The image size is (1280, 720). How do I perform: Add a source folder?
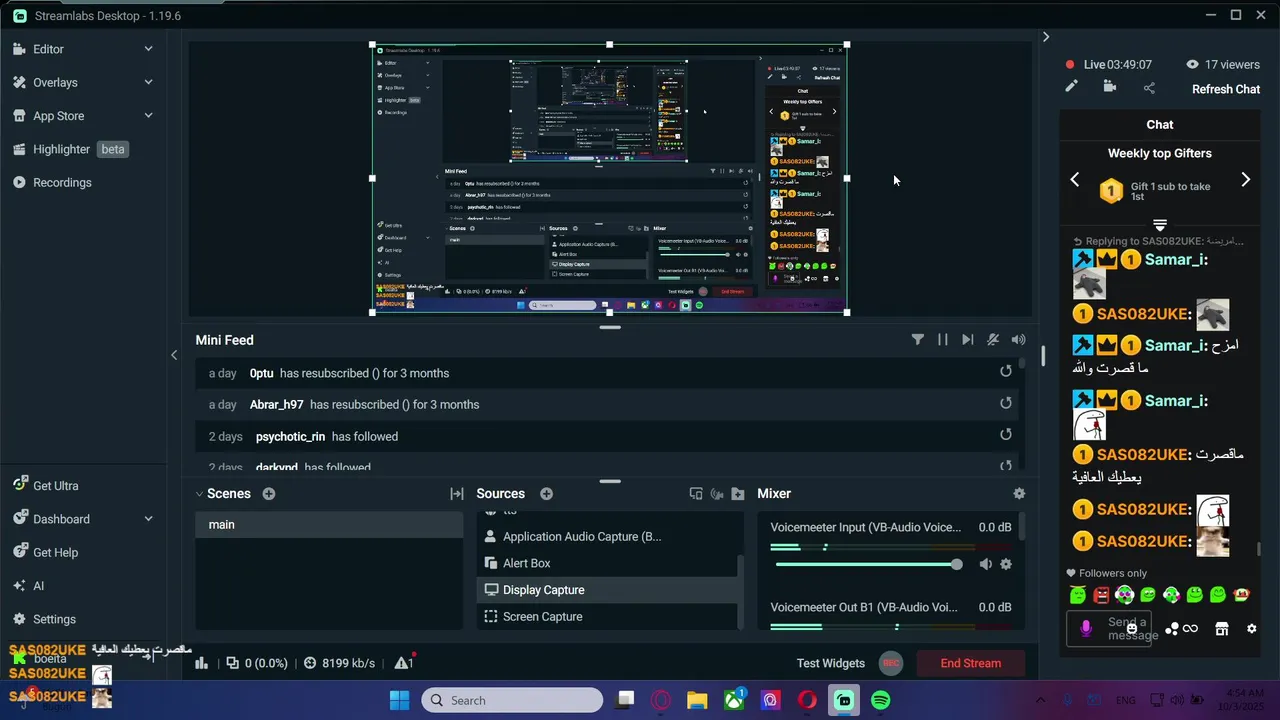(738, 494)
